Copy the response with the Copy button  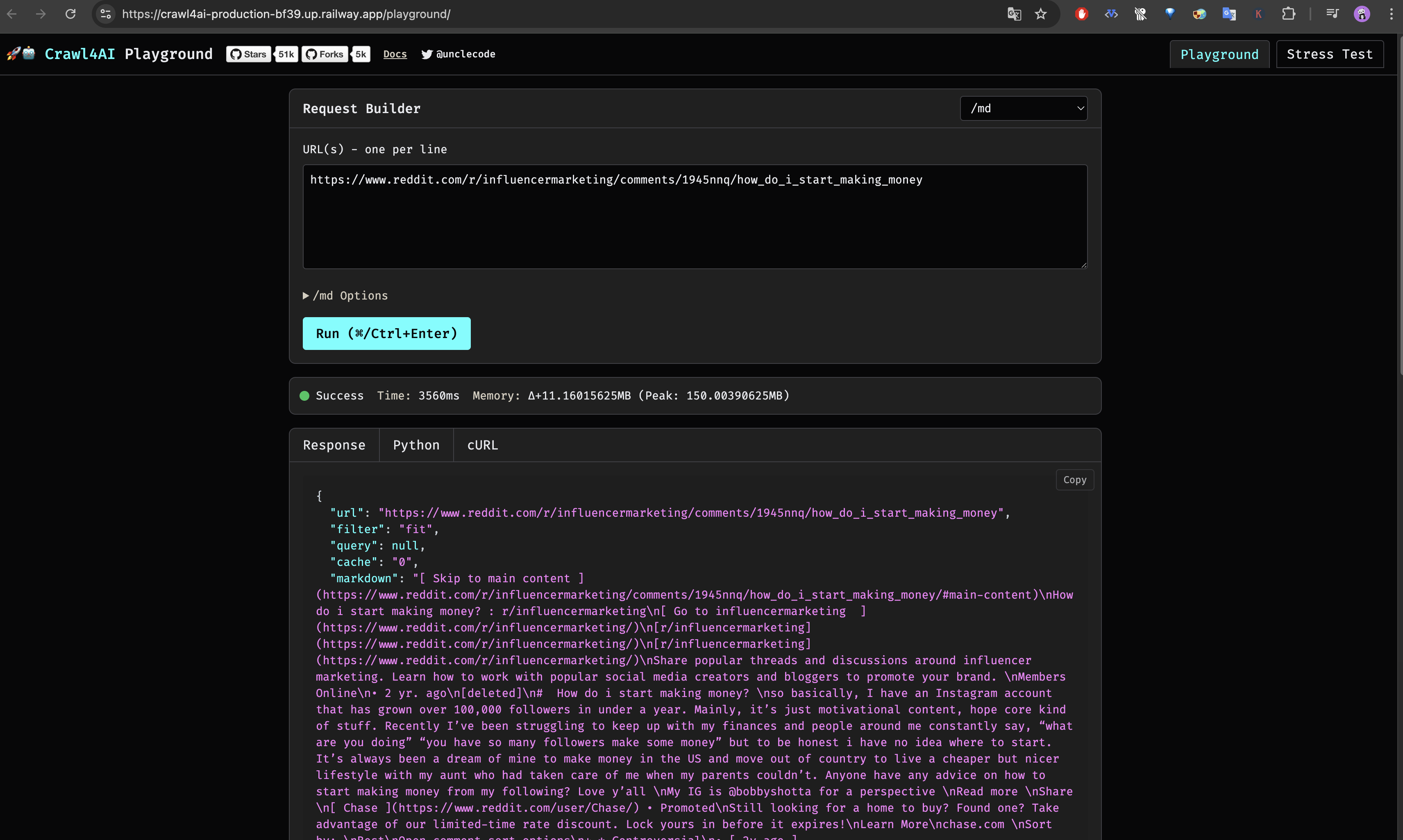pos(1074,480)
